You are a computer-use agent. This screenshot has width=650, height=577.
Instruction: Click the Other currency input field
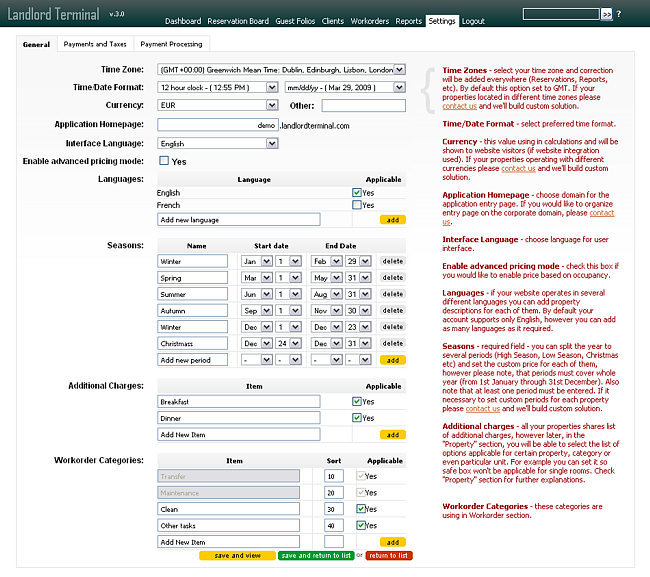point(364,106)
